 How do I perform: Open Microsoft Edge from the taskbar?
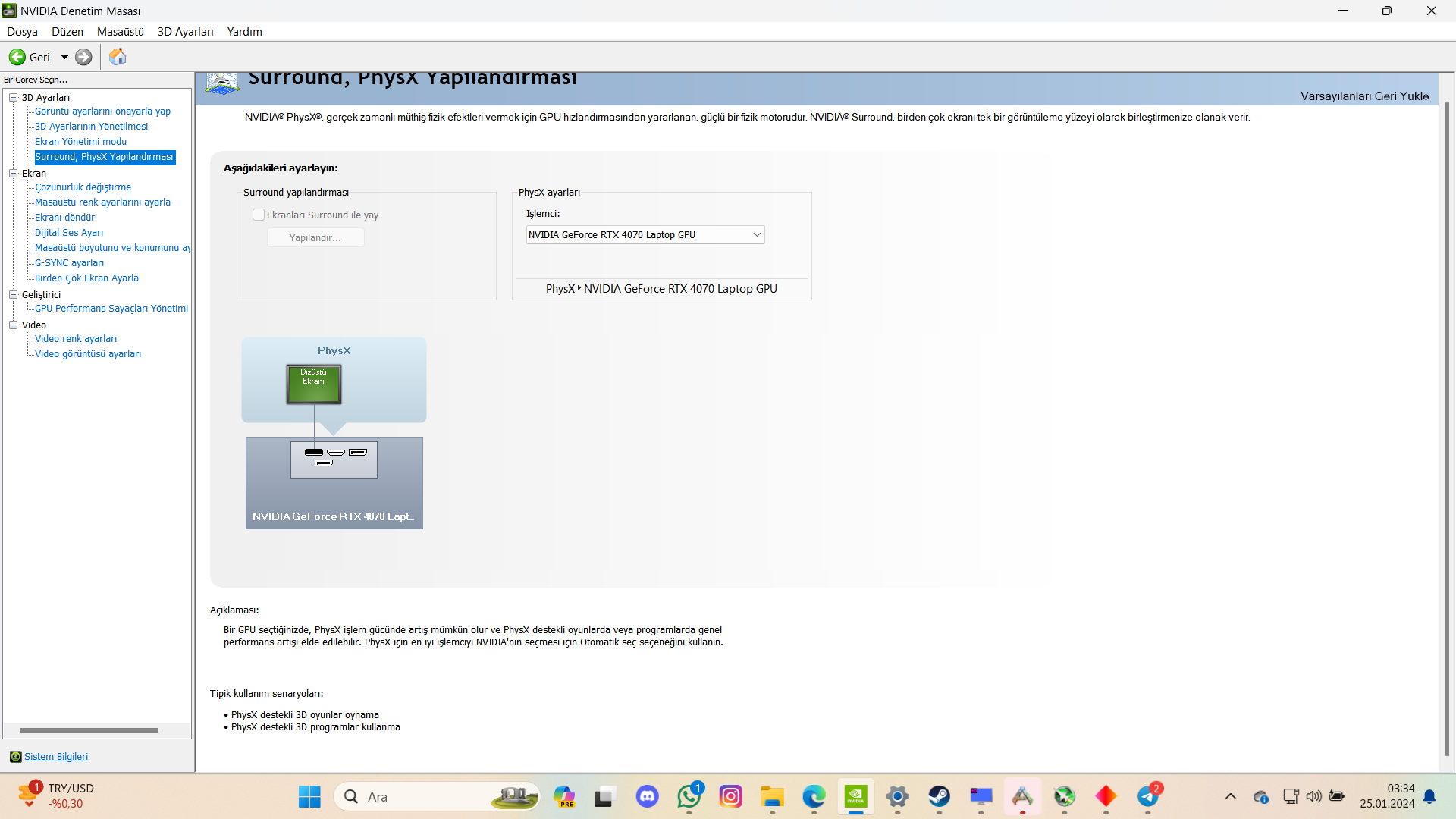pos(814,797)
